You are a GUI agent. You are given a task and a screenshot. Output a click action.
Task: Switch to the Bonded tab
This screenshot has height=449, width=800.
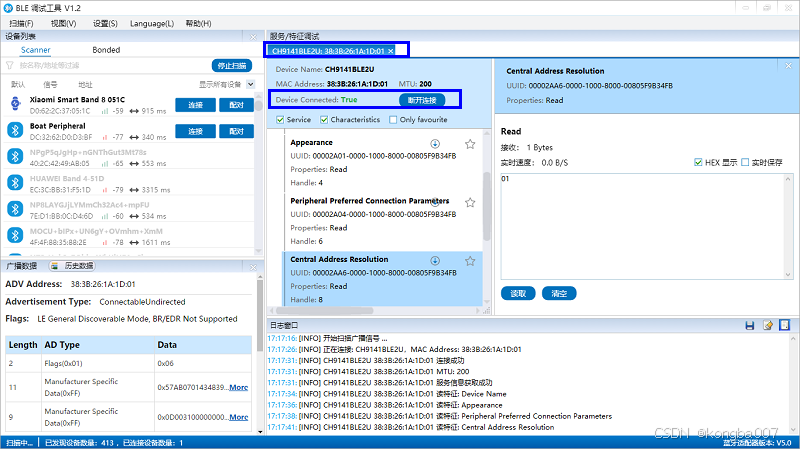point(106,50)
